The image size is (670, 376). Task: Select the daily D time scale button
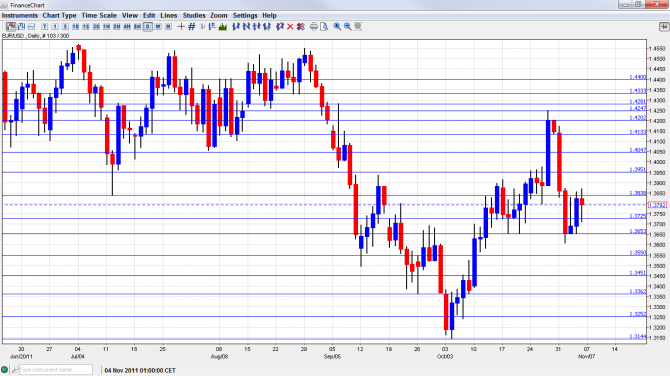point(147,26)
